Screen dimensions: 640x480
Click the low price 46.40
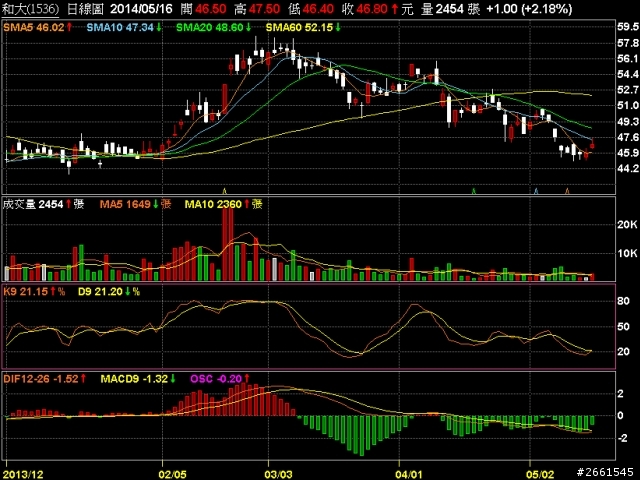click(318, 9)
